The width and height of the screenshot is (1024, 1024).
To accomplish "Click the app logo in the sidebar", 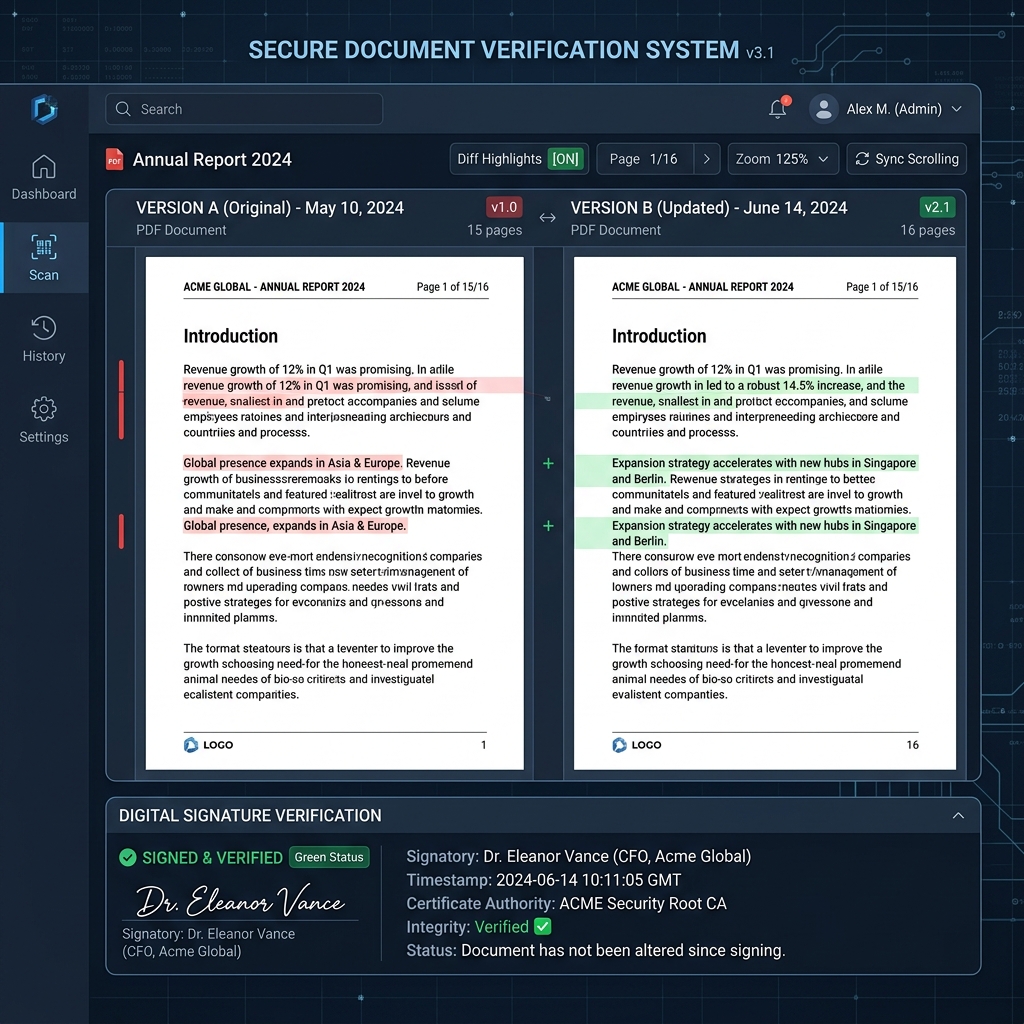I will click(x=44, y=109).
